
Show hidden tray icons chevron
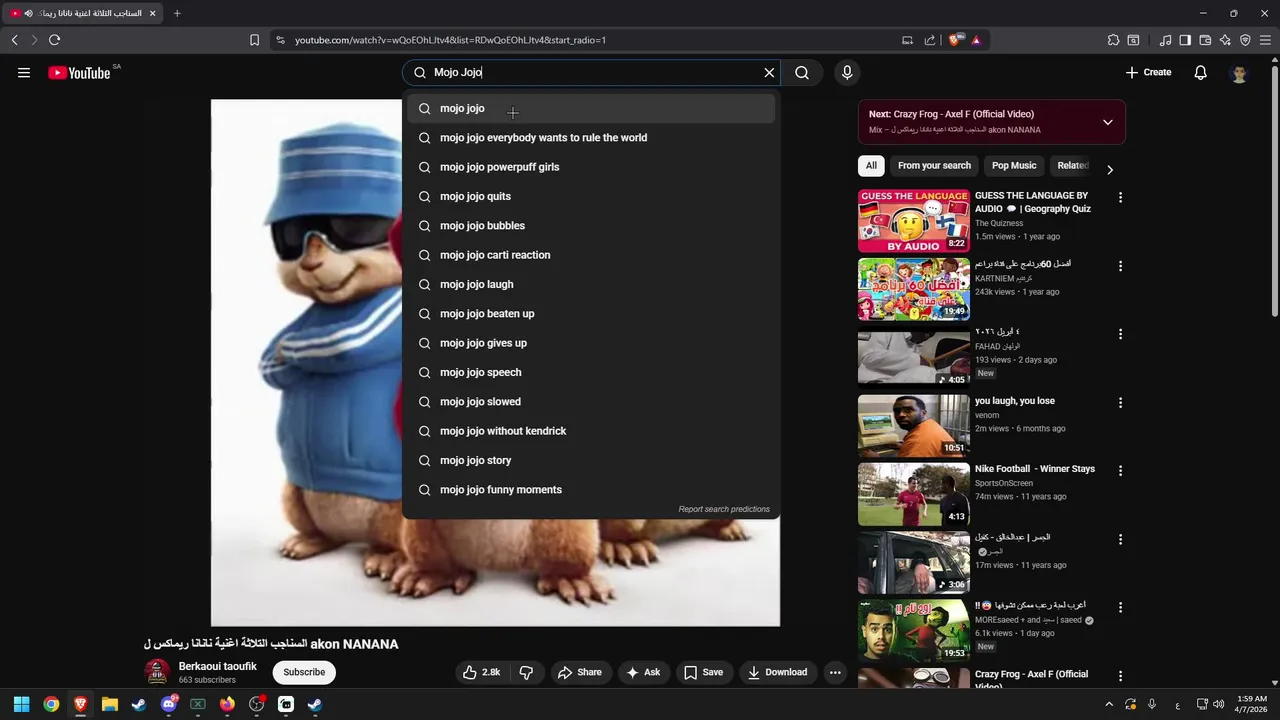tap(1109, 704)
